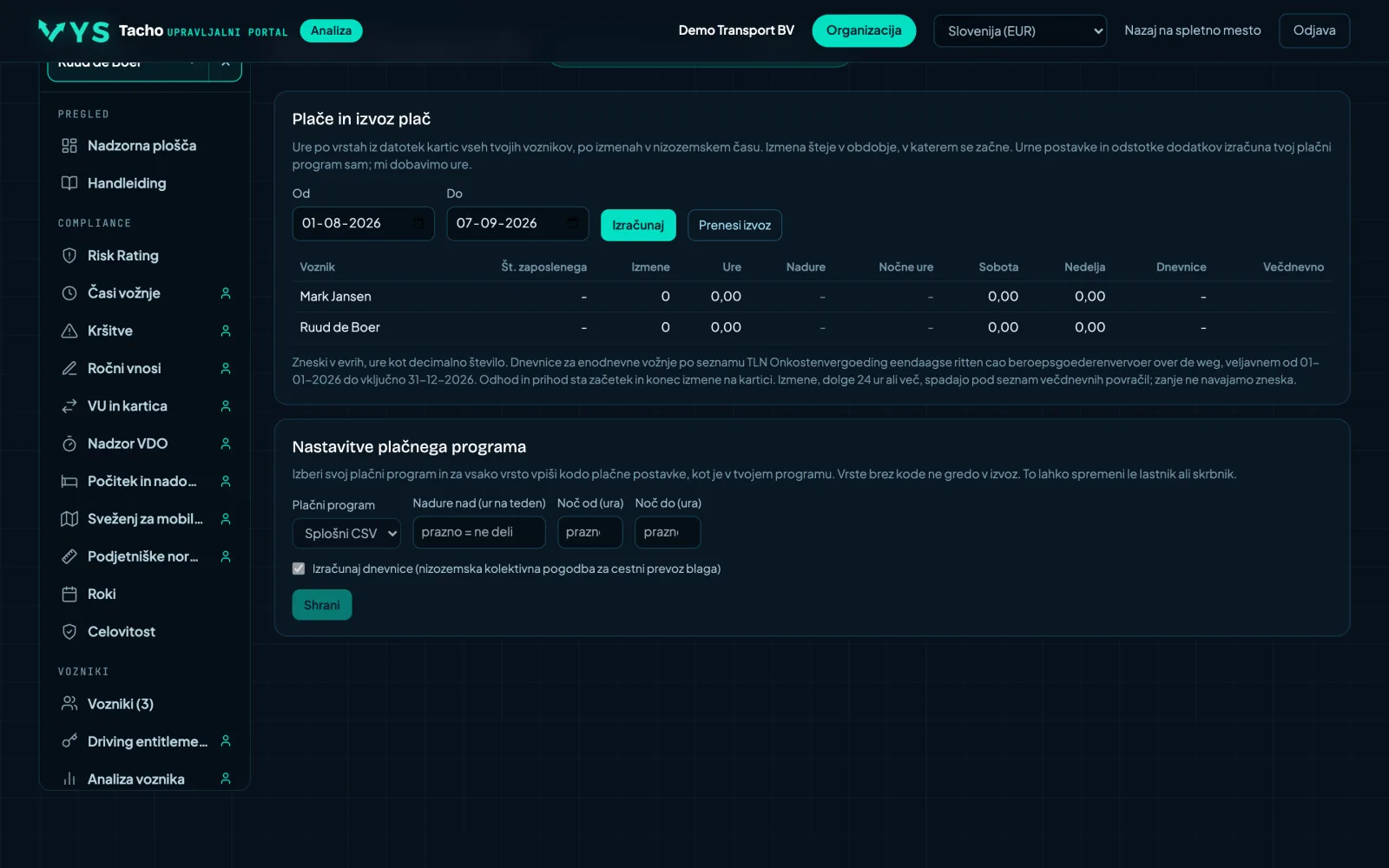
Task: Open the Časi vožnje clock icon
Action: coord(69,293)
